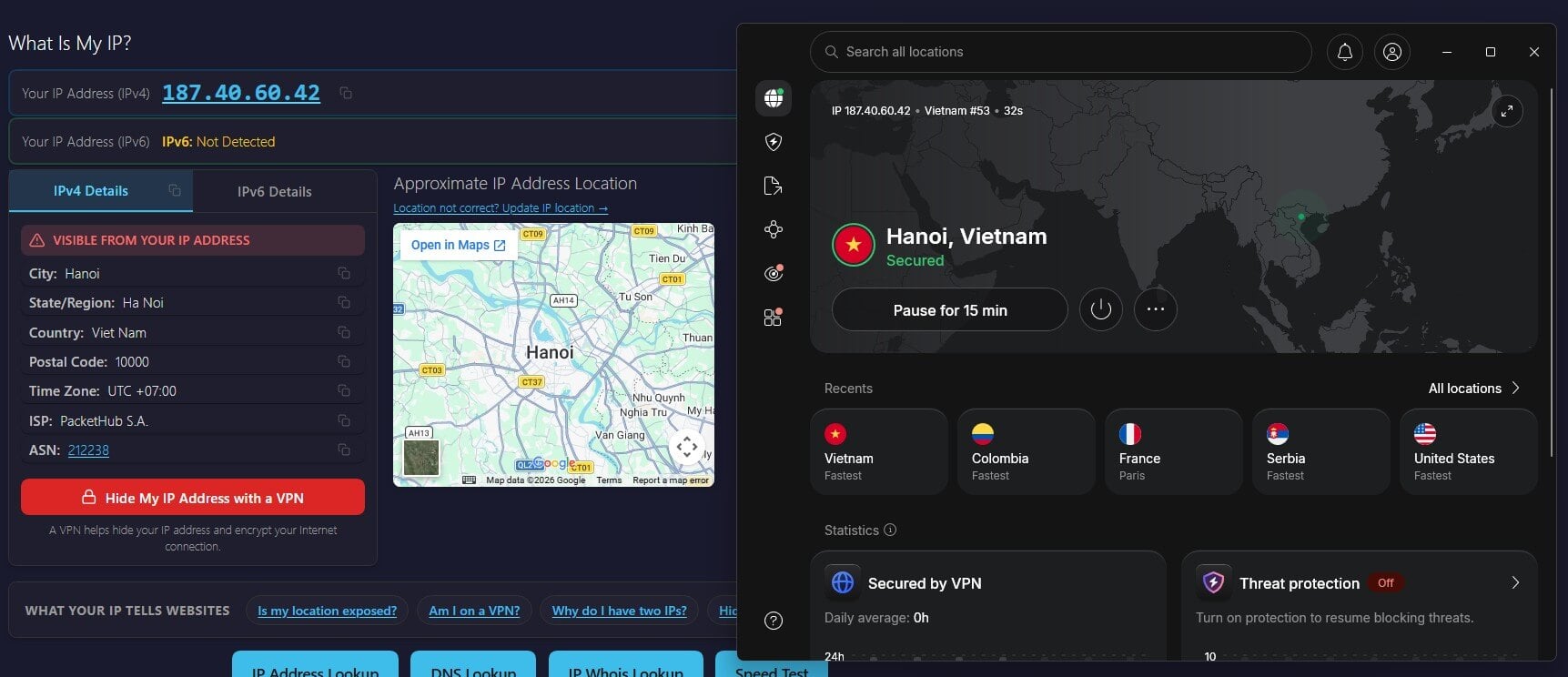1568x677 pixels.
Task: Copy the IPv4 address 187.40.60.42
Action: [x=346, y=93]
